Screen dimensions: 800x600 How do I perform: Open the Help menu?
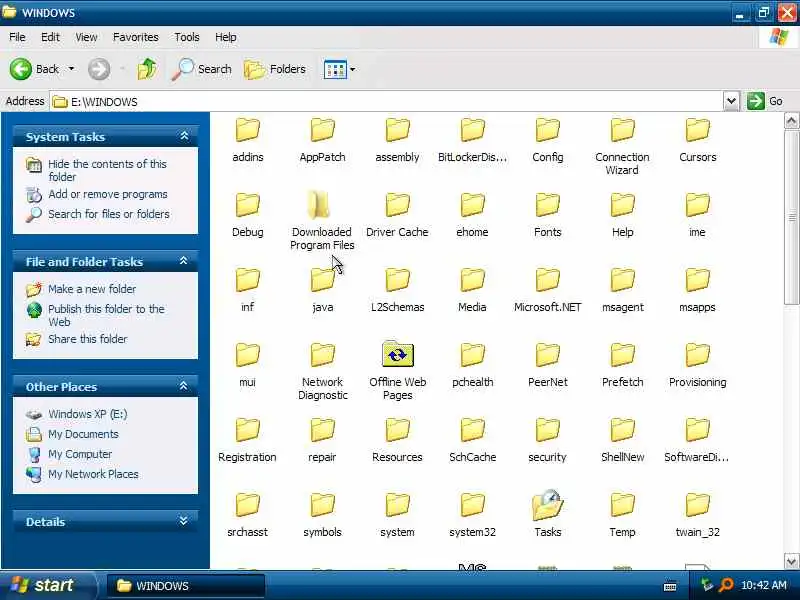[x=226, y=37]
